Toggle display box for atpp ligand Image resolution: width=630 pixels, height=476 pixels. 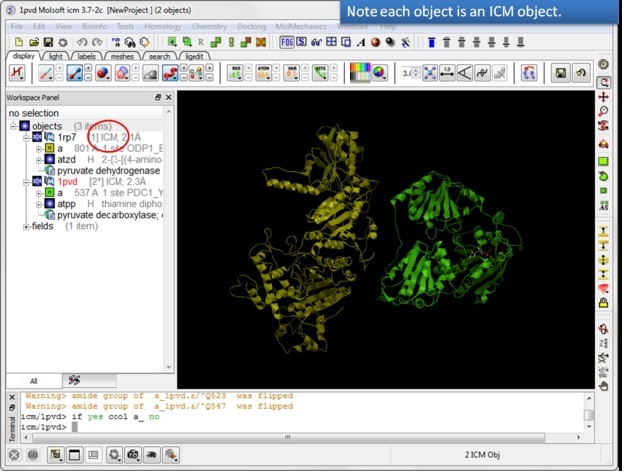(x=48, y=203)
